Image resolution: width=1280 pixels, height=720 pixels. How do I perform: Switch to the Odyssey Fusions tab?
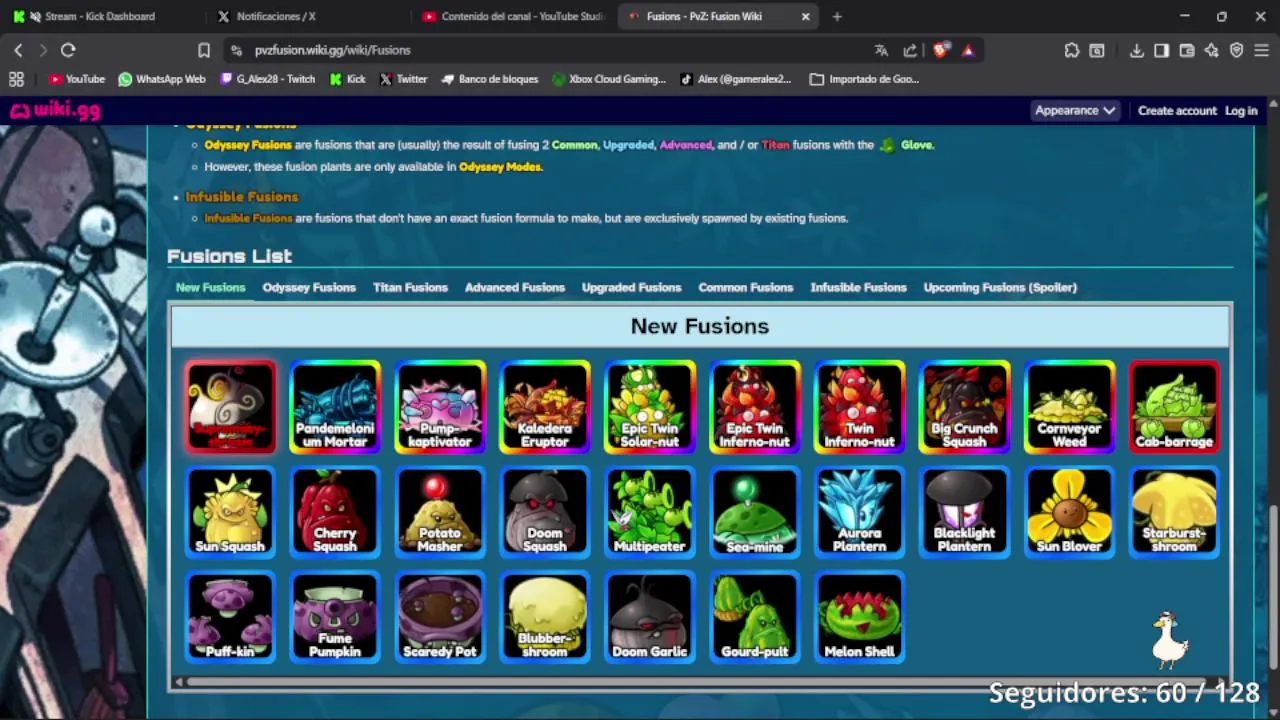coord(309,287)
